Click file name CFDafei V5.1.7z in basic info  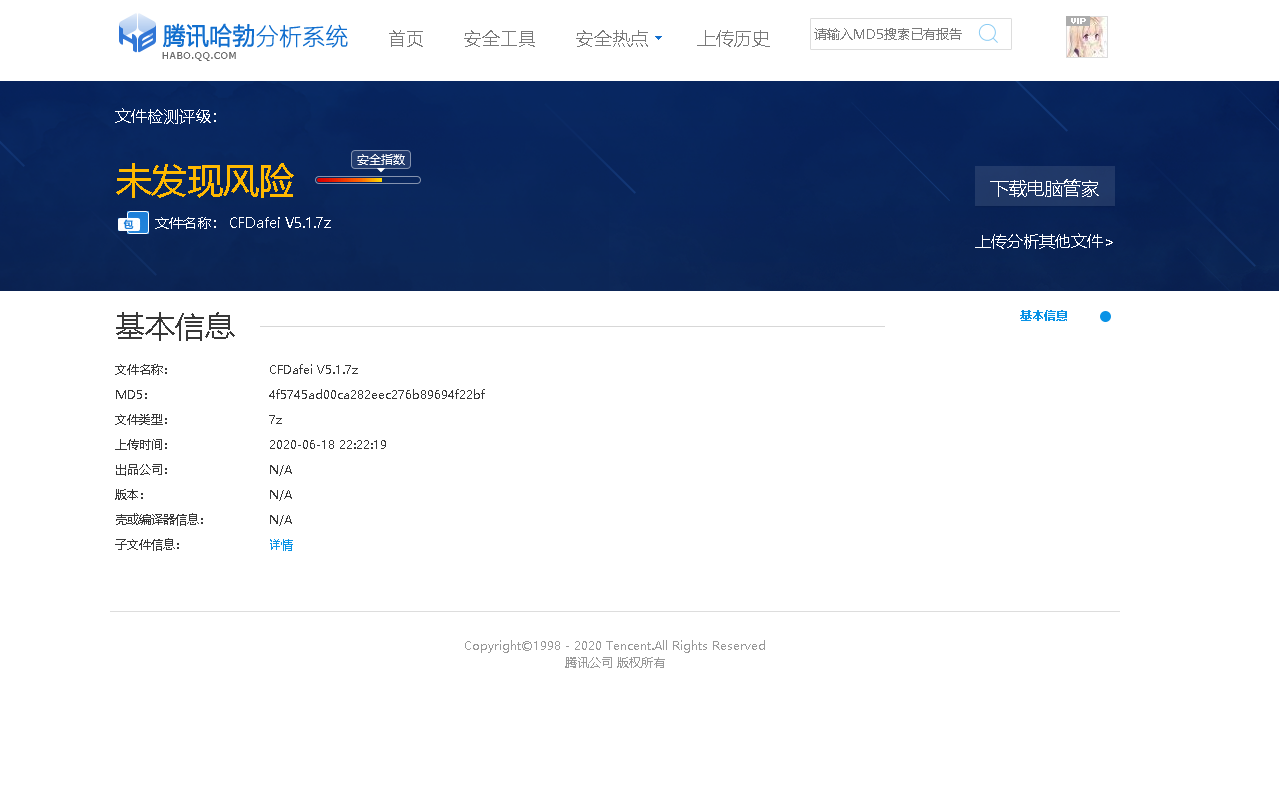click(x=314, y=370)
